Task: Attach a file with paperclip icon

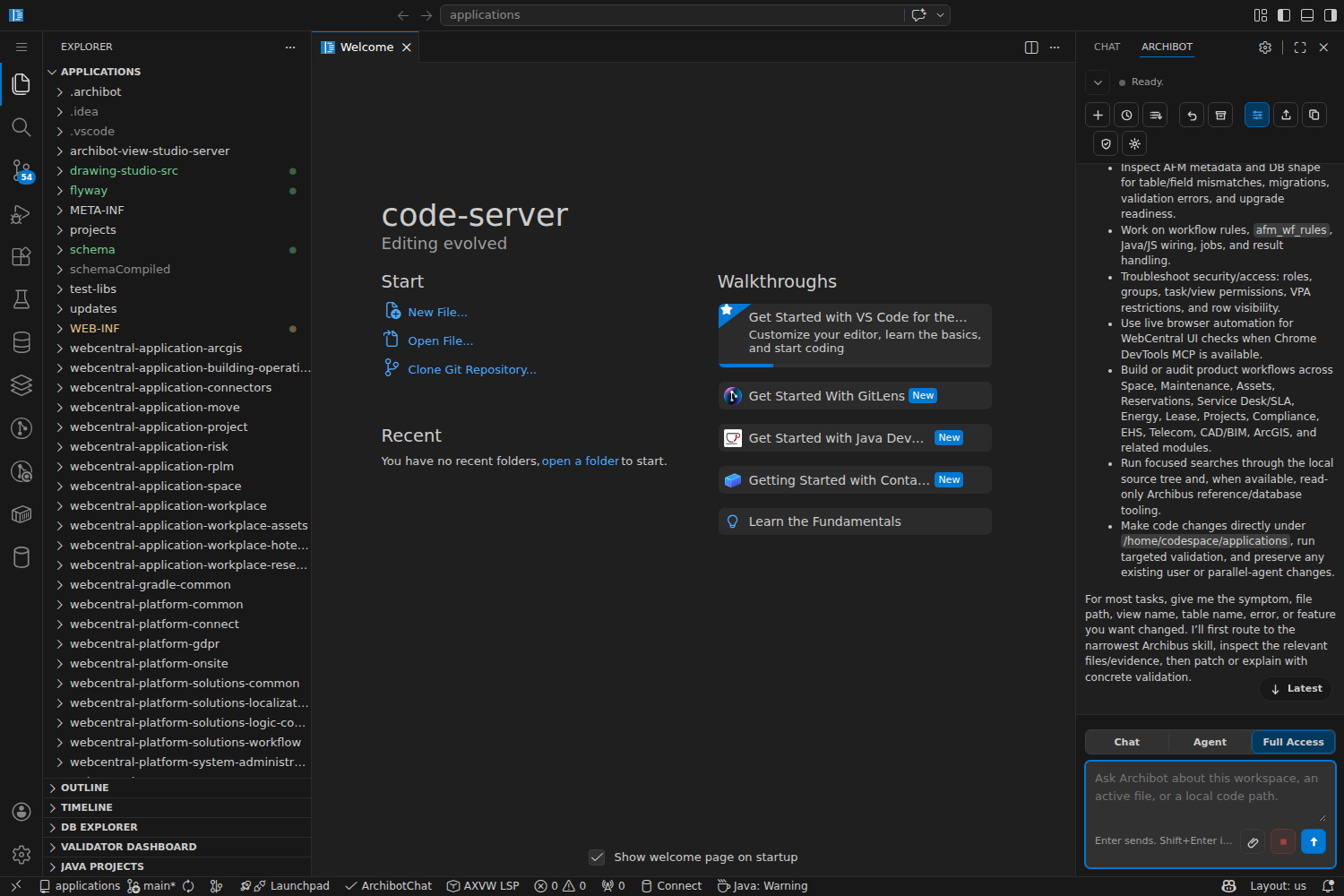Action: tap(1253, 841)
